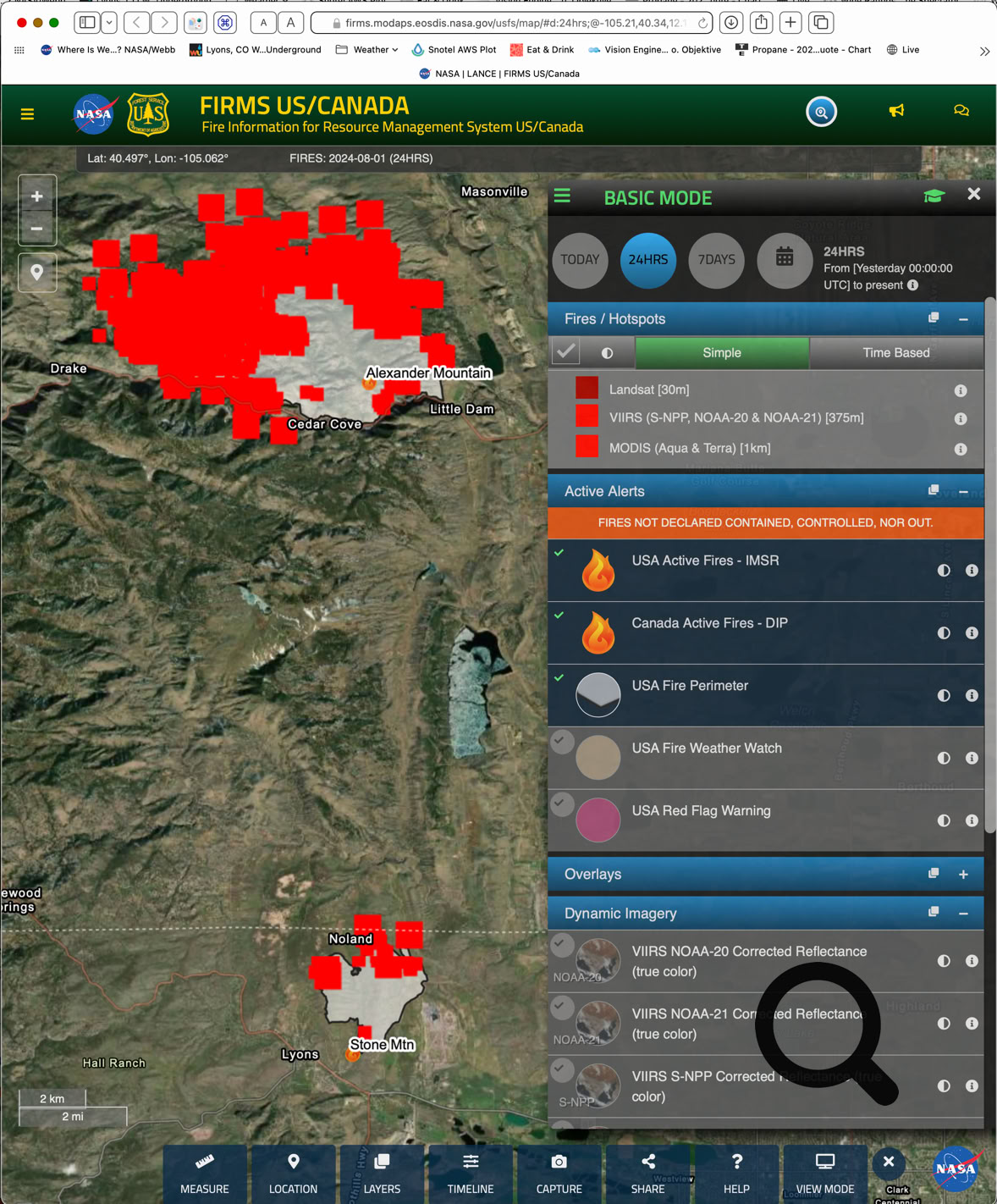The height and width of the screenshot is (1204, 997).
Task: Open the calendar date picker
Action: [784, 259]
